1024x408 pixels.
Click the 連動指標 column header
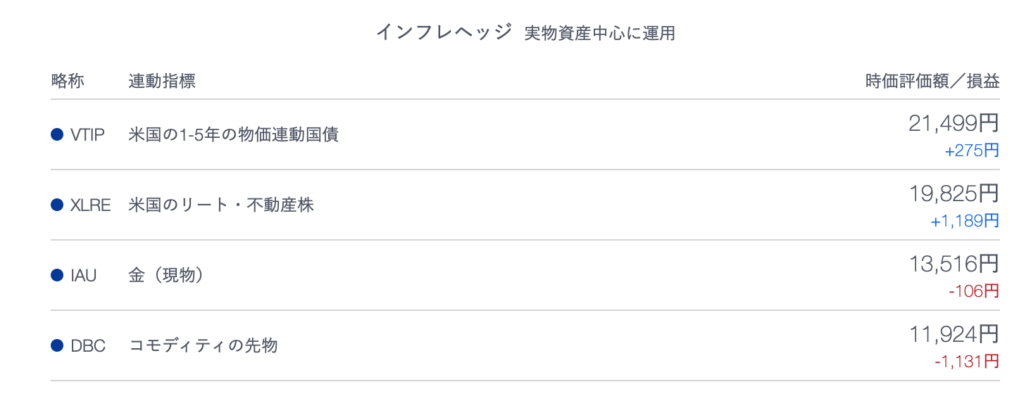[162, 81]
